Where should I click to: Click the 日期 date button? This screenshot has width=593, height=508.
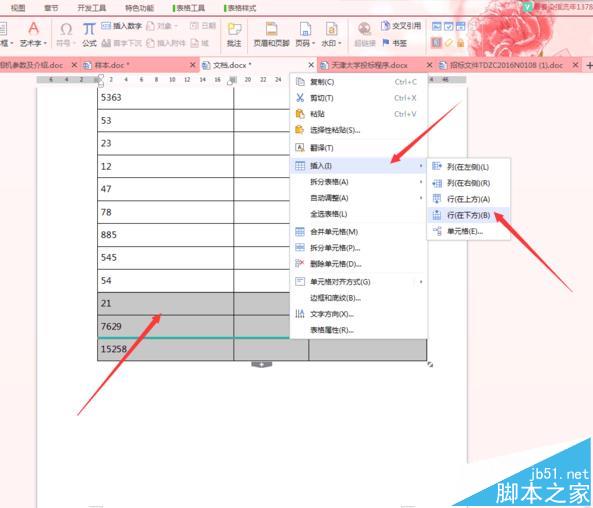(x=203, y=26)
